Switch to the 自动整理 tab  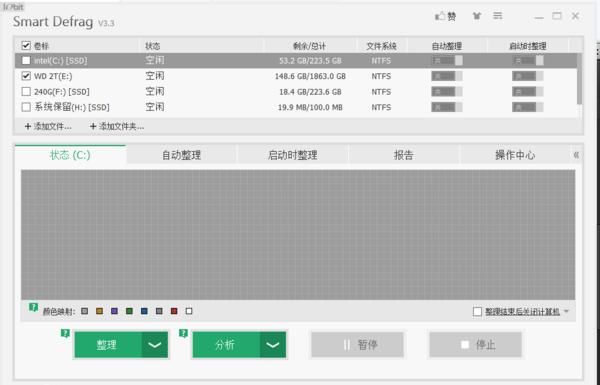(181, 155)
